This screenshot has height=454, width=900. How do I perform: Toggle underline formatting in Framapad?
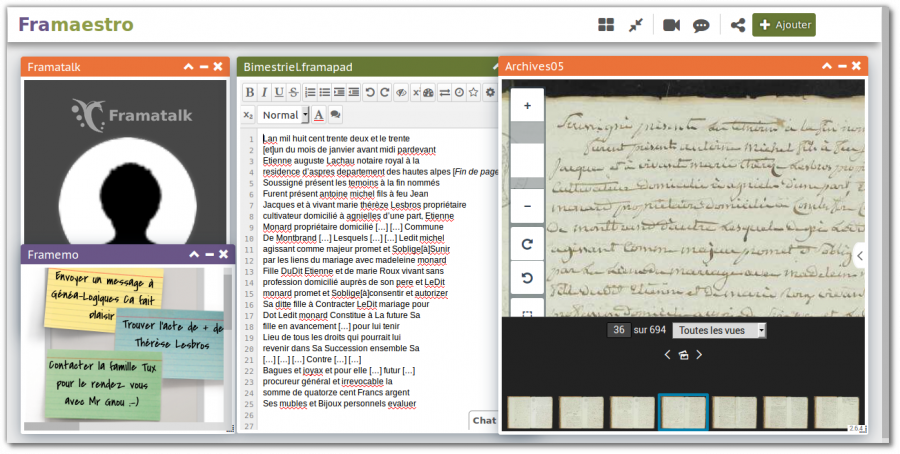pos(279,92)
